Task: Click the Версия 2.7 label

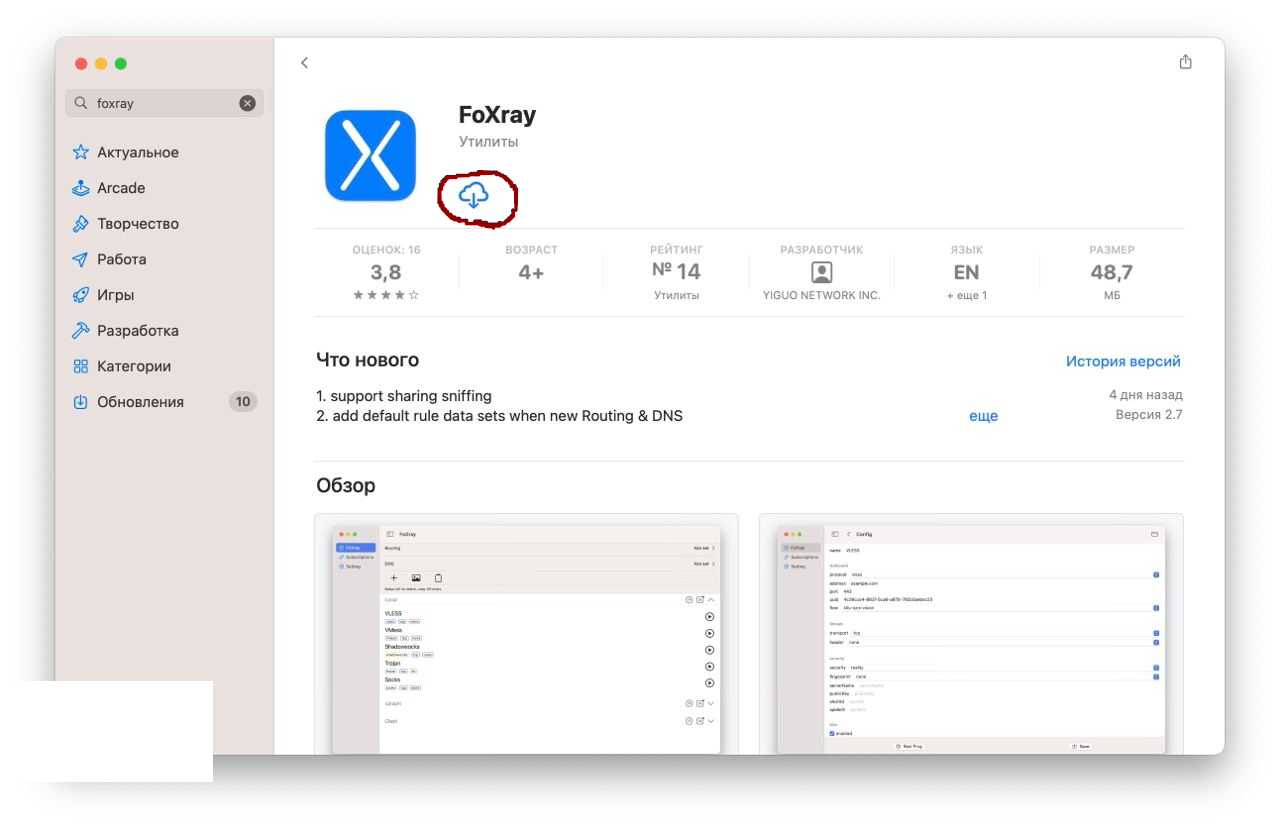Action: (1149, 414)
